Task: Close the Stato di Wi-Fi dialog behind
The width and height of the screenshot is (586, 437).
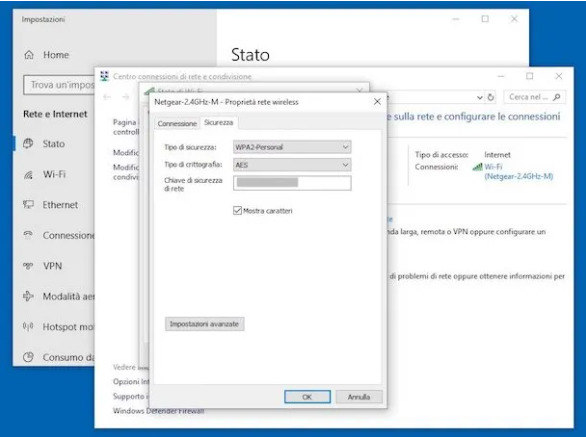Action: point(359,90)
